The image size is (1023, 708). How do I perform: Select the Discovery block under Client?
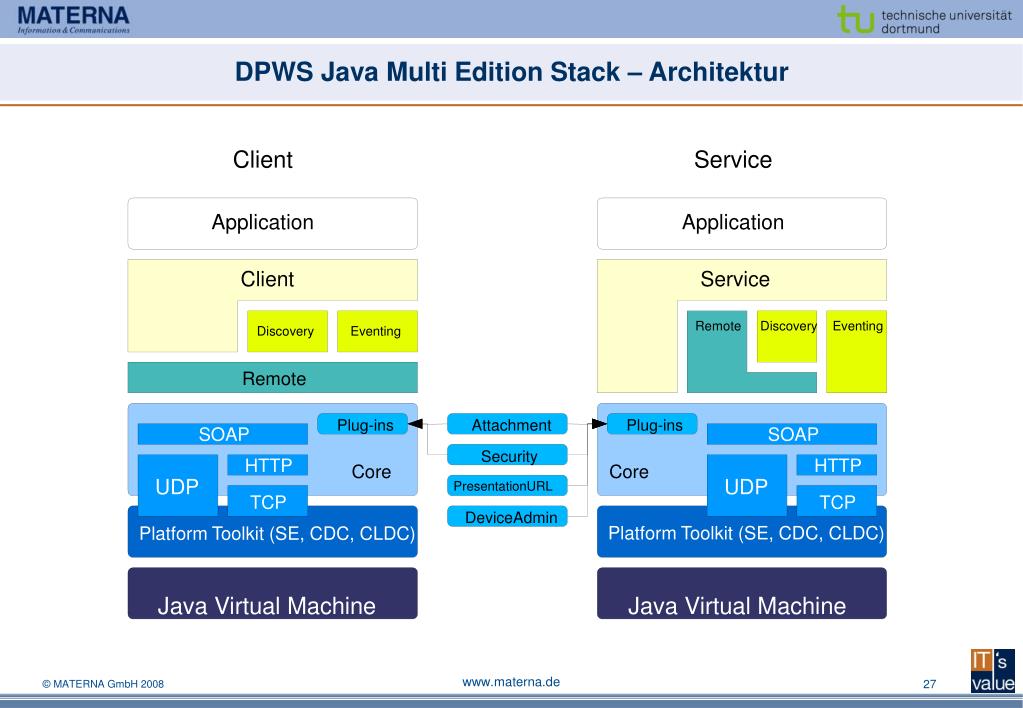pyautogui.click(x=287, y=331)
